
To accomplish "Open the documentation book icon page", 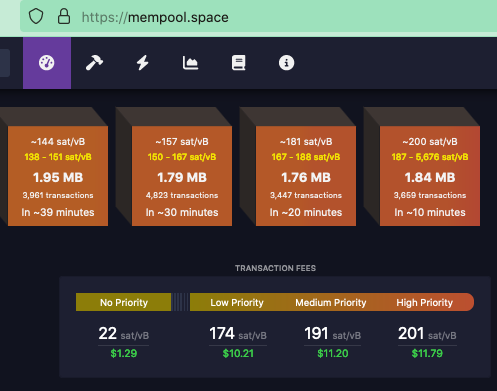I will [x=238, y=63].
